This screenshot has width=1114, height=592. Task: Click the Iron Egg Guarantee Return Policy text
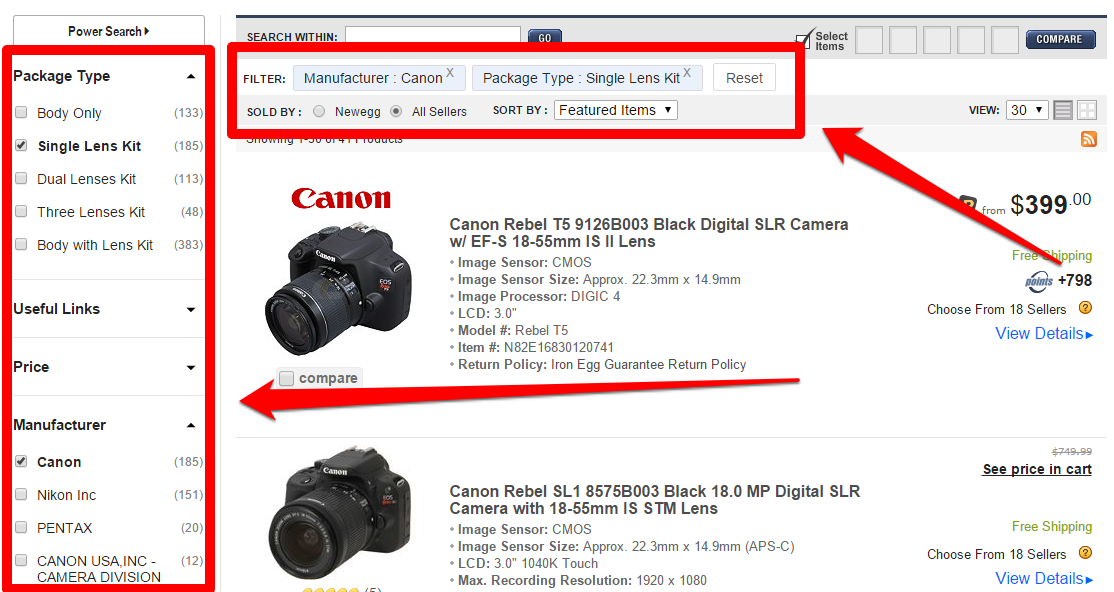(x=649, y=365)
